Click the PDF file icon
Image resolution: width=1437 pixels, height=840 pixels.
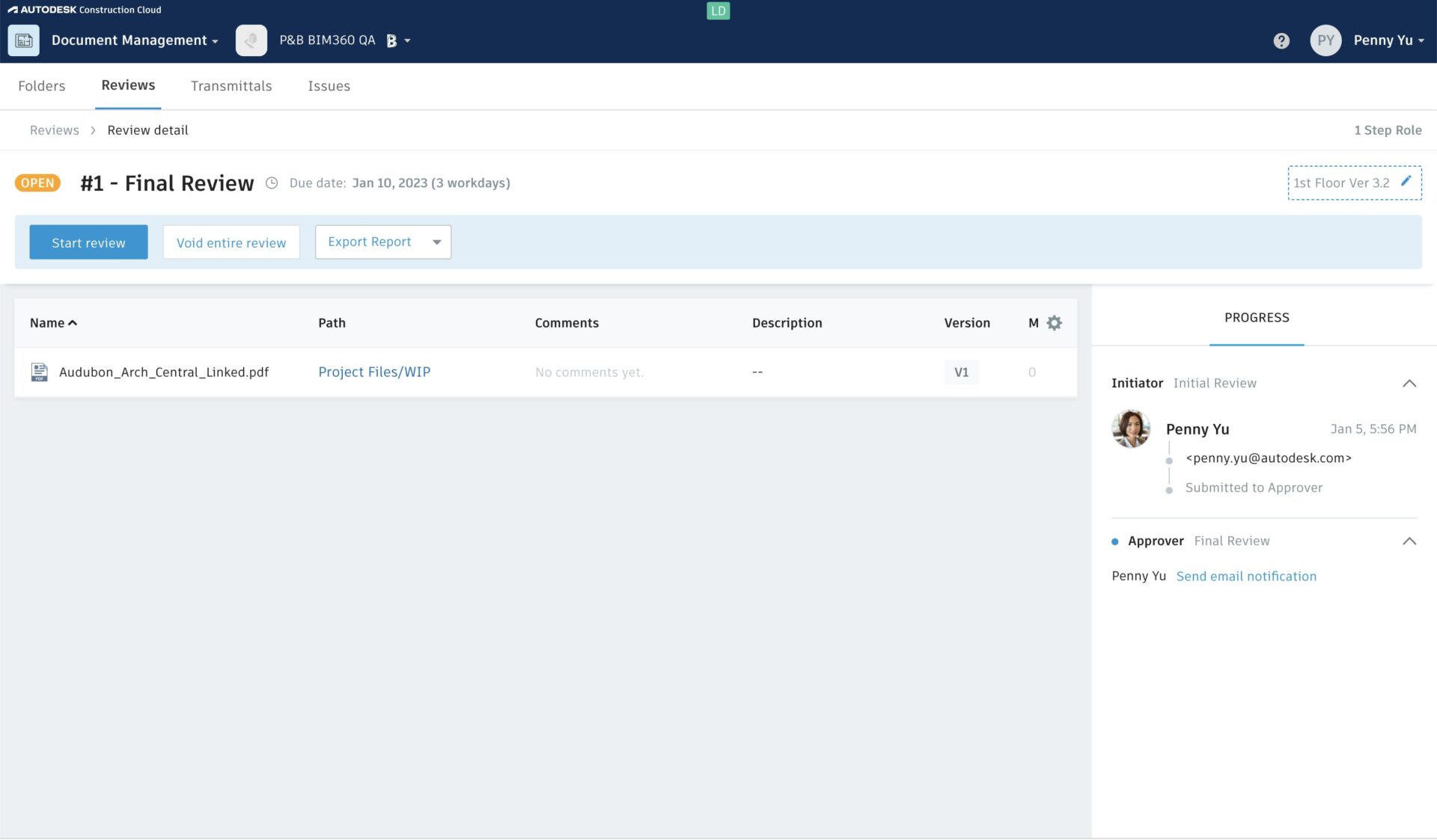click(39, 372)
